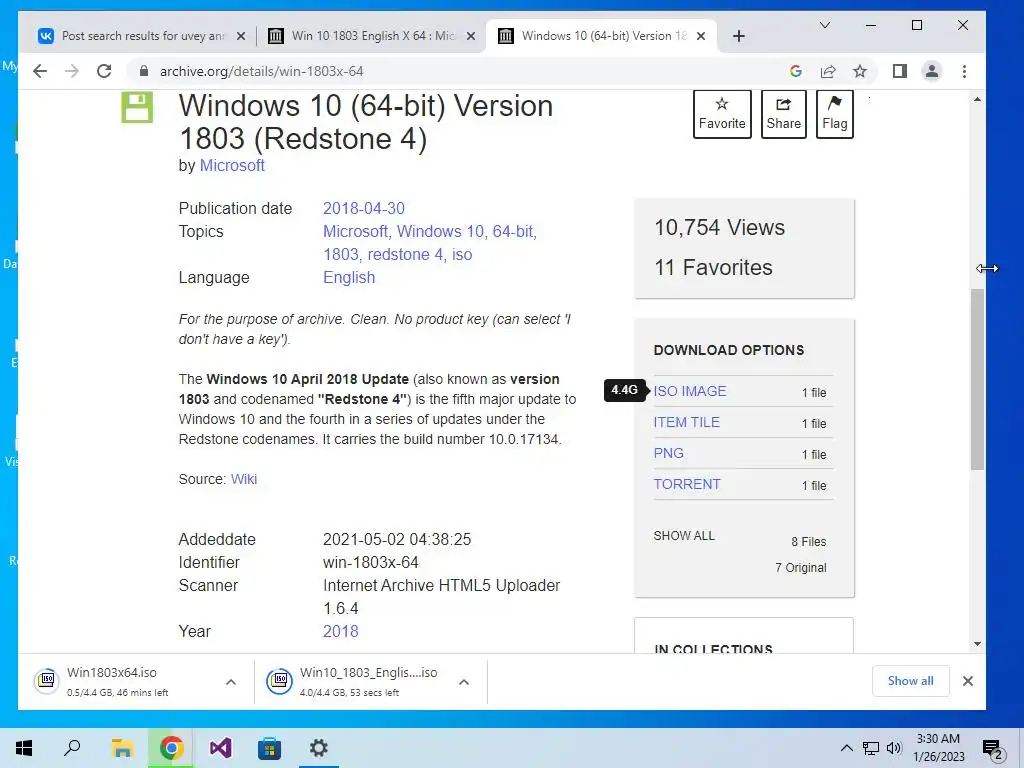1024x768 pixels.
Task: Click SHOW ALL download files
Action: click(x=684, y=536)
